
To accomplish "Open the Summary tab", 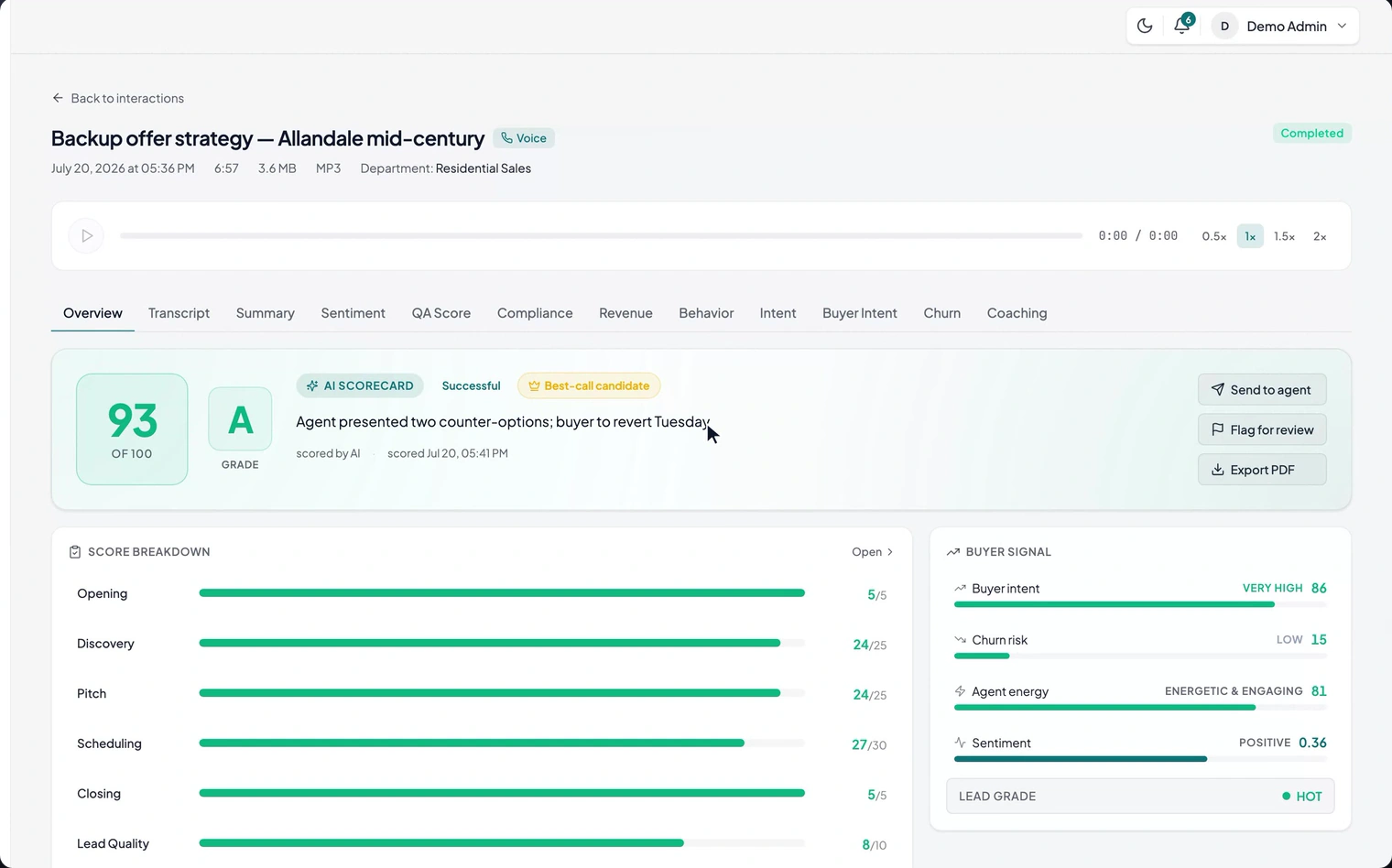I will point(266,313).
